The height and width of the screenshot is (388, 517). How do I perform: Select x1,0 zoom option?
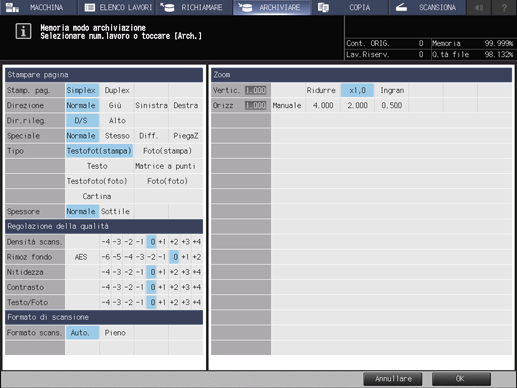357,90
